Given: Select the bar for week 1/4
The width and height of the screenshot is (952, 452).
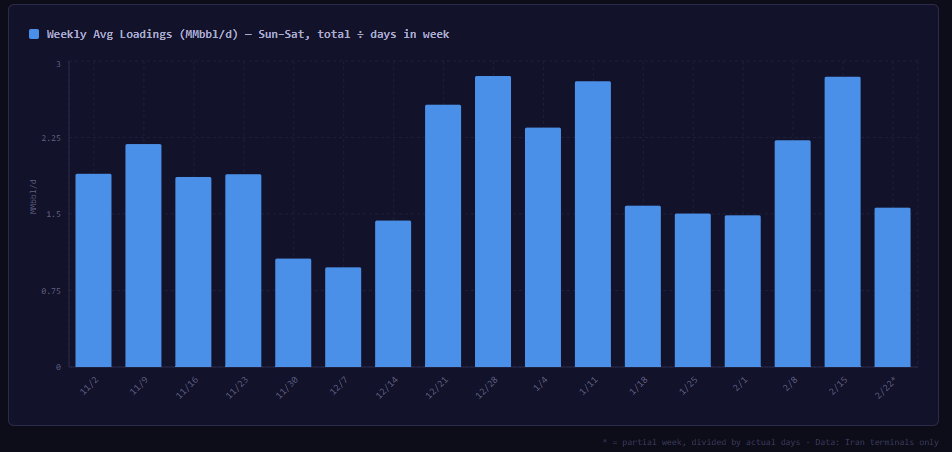Looking at the screenshot, I should pos(543,247).
